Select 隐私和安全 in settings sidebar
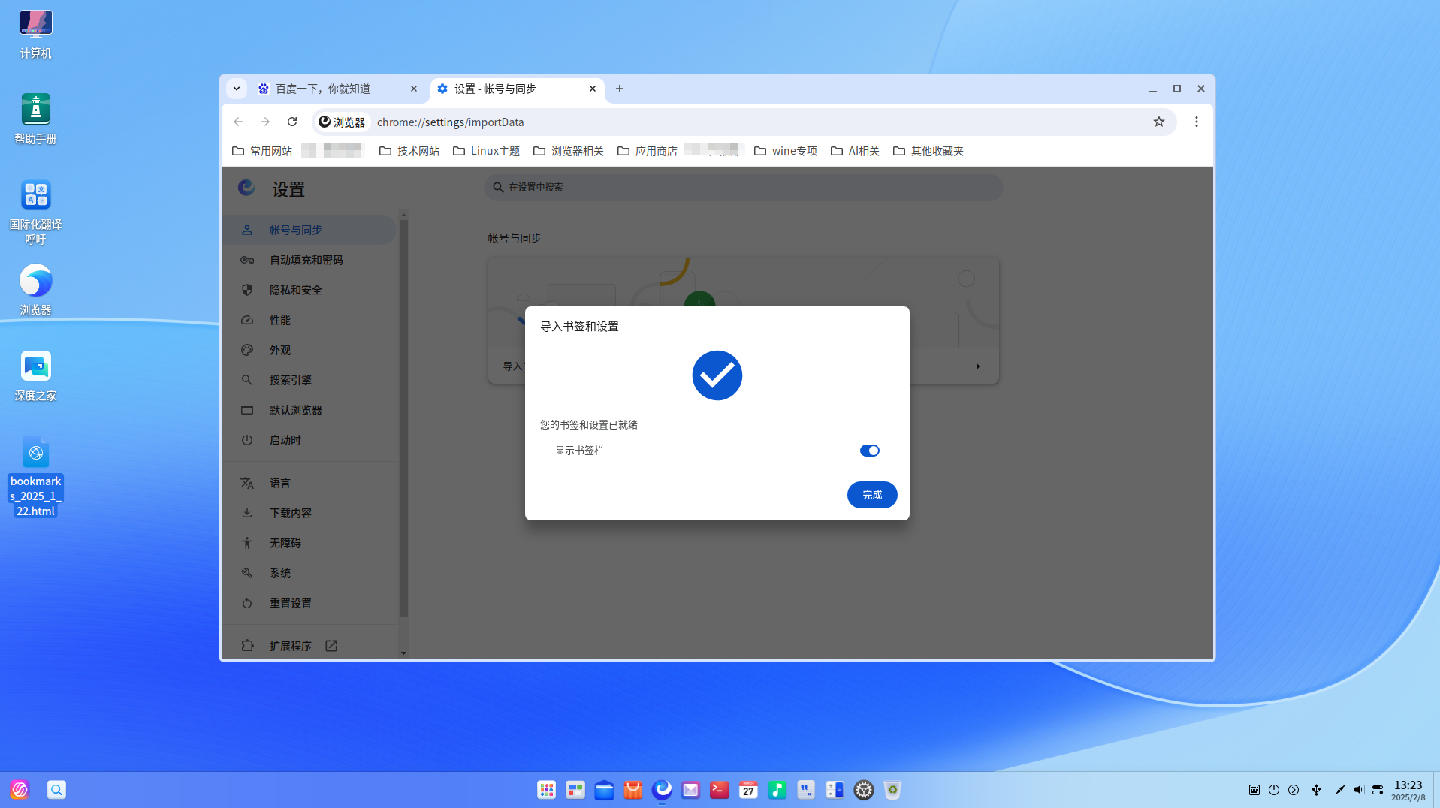Screen dimensions: 1440x808 click(x=309, y=290)
